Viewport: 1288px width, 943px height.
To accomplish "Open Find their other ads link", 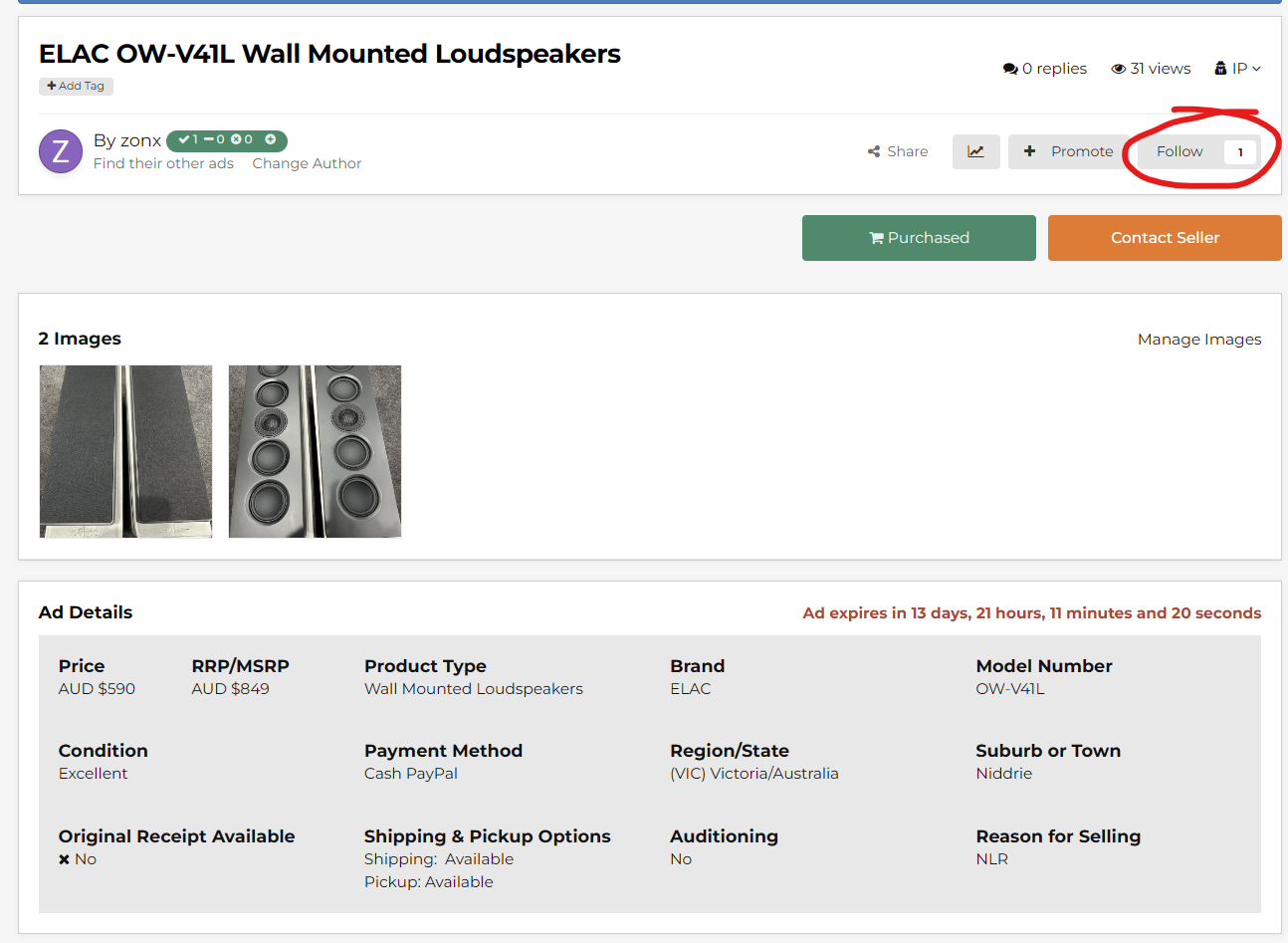I will (163, 163).
